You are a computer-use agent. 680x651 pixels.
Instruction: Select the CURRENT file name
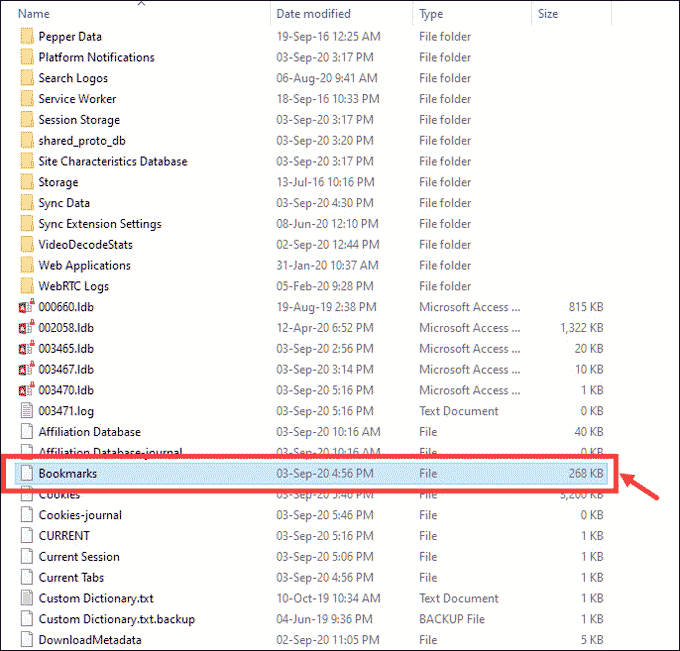click(64, 536)
